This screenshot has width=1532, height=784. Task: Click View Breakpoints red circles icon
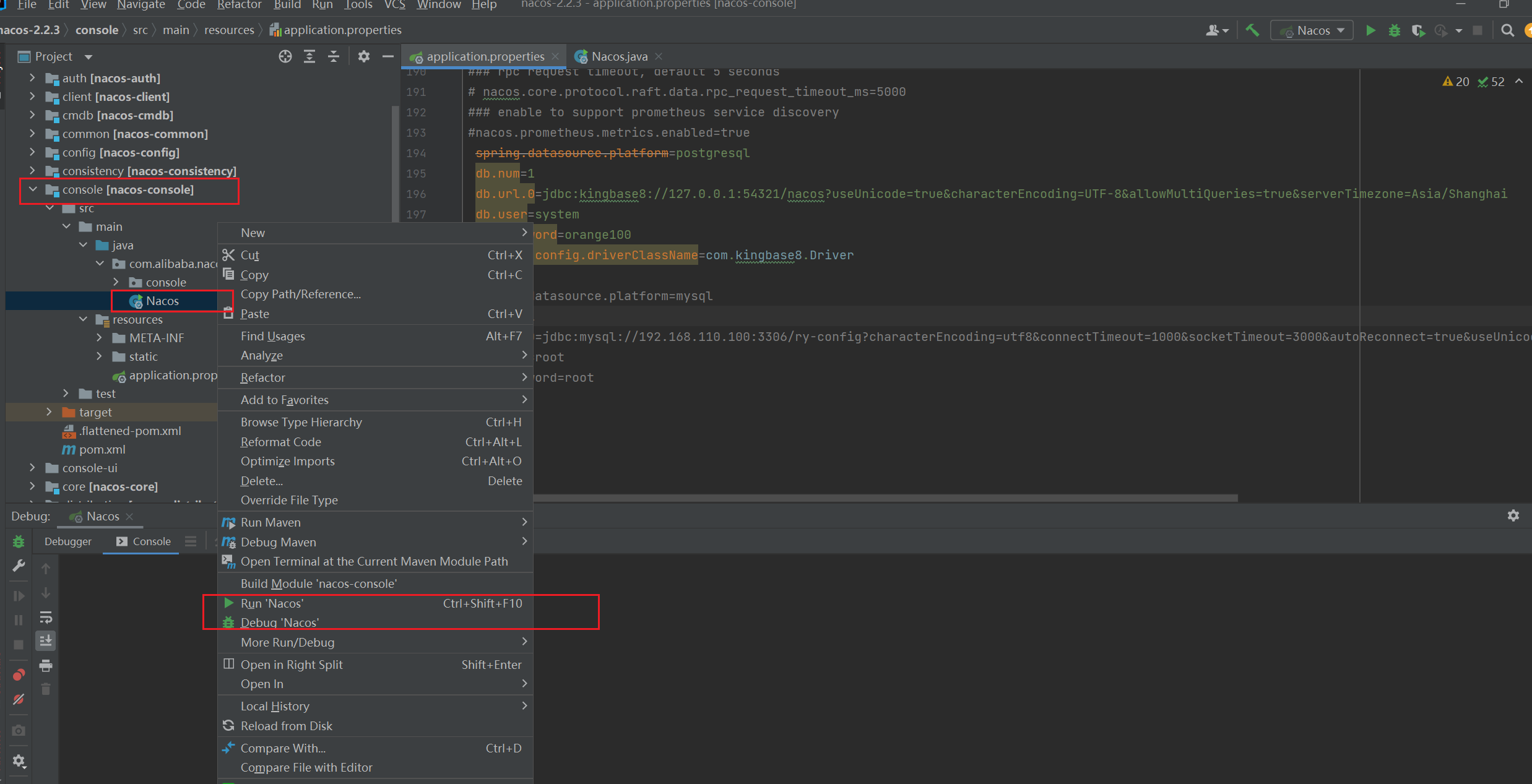tap(19, 674)
